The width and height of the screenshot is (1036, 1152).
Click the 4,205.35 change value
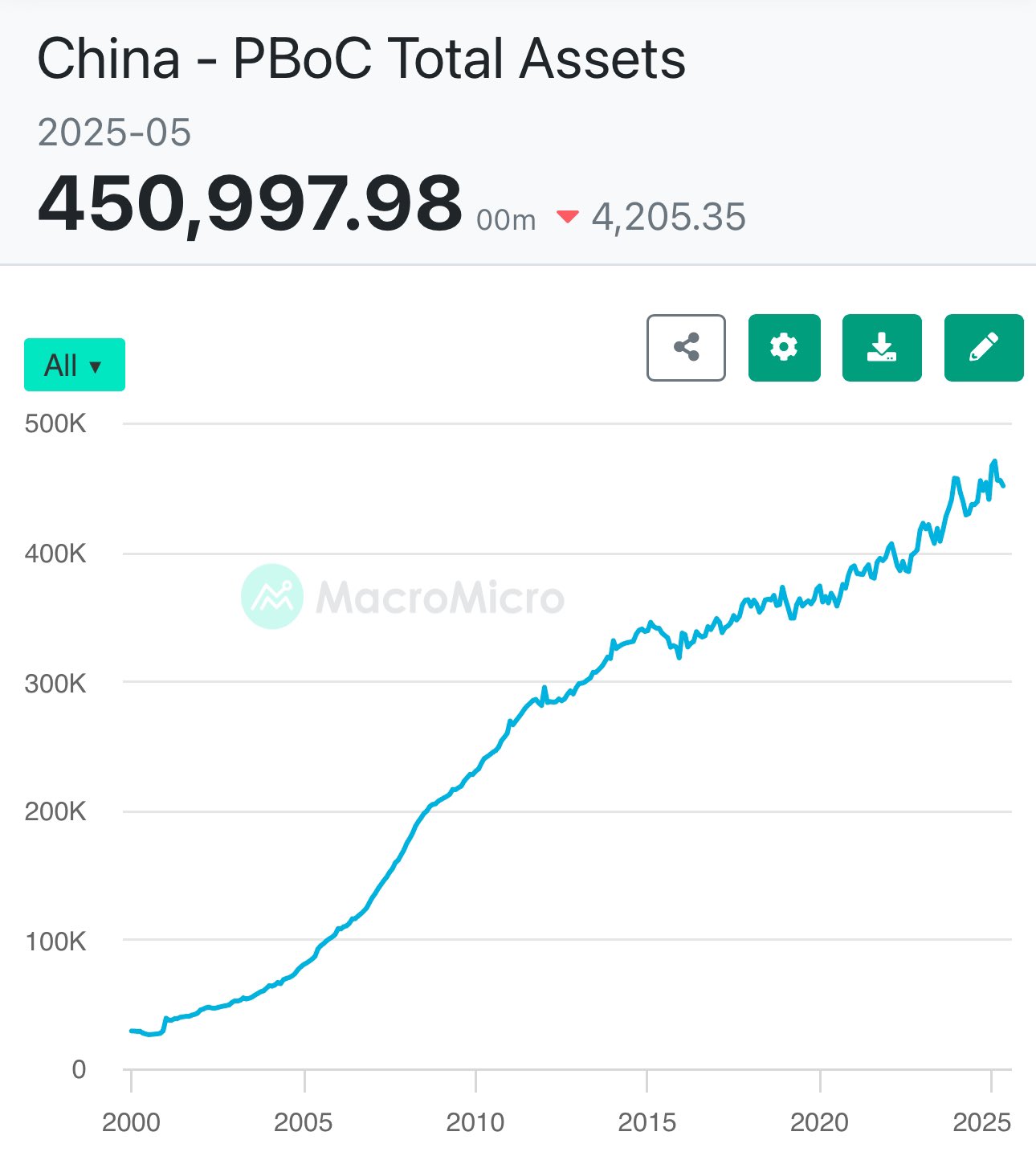pyautogui.click(x=668, y=217)
